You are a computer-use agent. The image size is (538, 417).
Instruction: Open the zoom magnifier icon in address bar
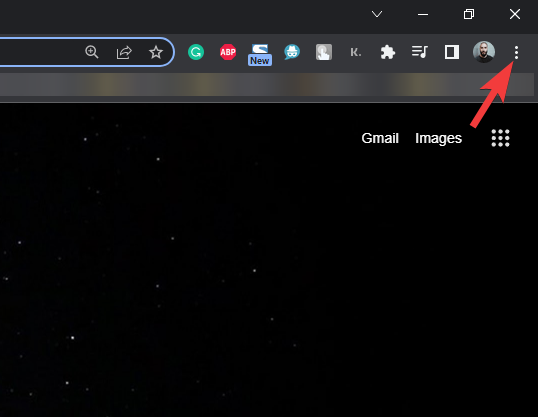[x=92, y=52]
